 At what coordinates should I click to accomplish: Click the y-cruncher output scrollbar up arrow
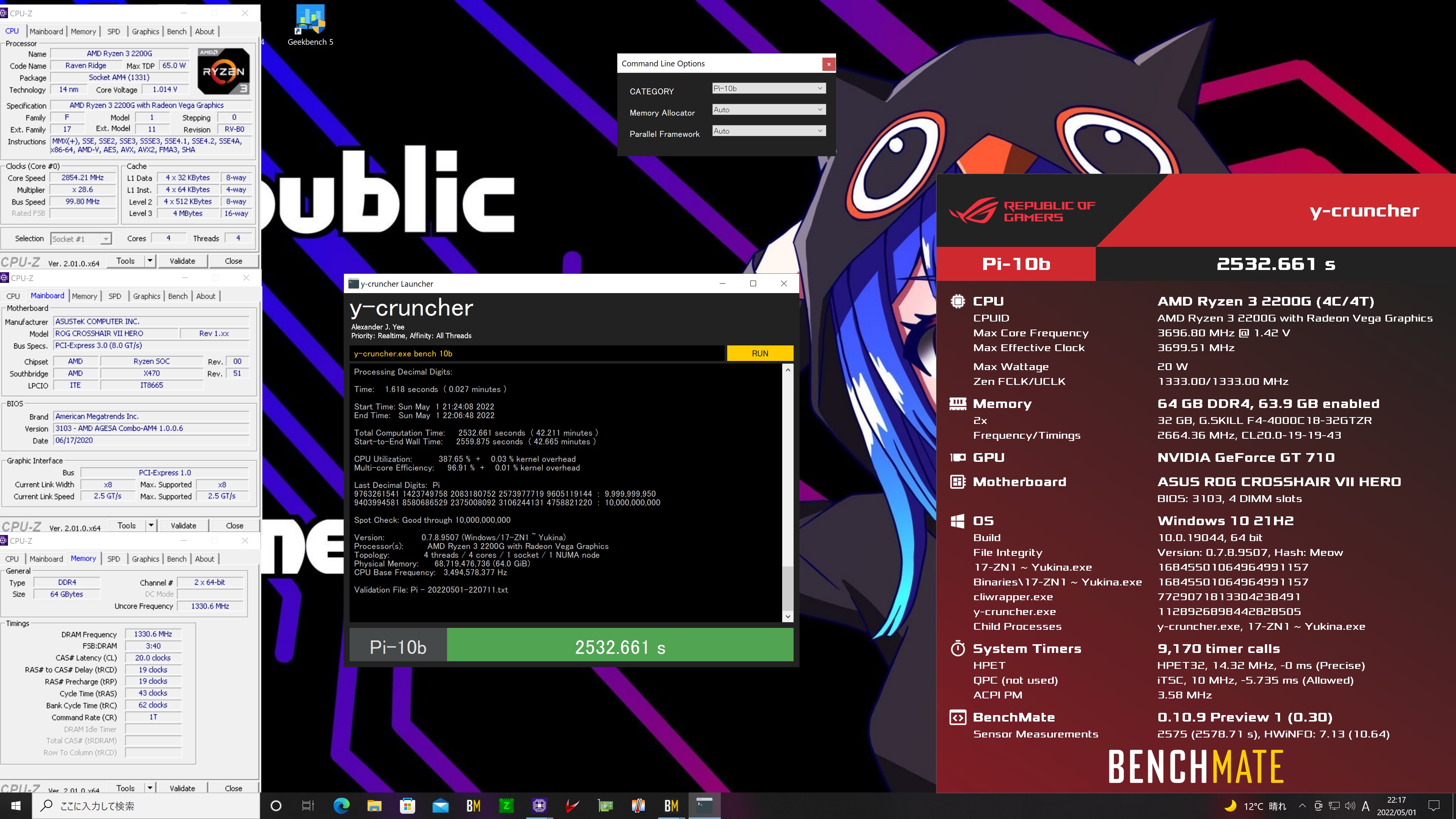[x=788, y=370]
